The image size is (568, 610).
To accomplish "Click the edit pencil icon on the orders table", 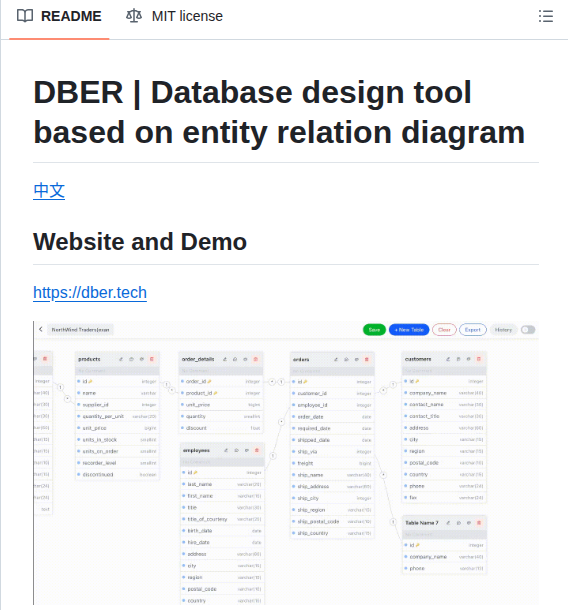I will (336, 359).
